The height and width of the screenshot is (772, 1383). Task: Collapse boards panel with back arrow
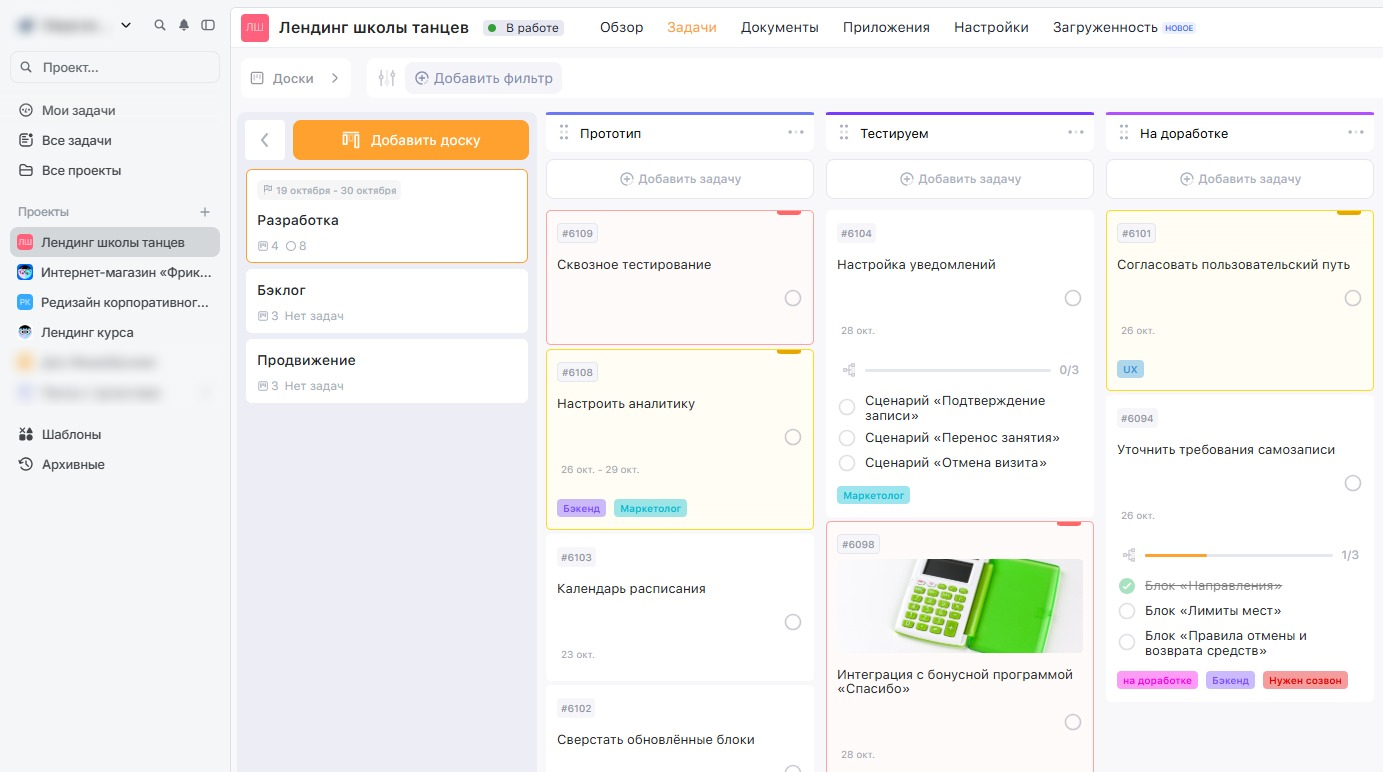pyautogui.click(x=265, y=140)
